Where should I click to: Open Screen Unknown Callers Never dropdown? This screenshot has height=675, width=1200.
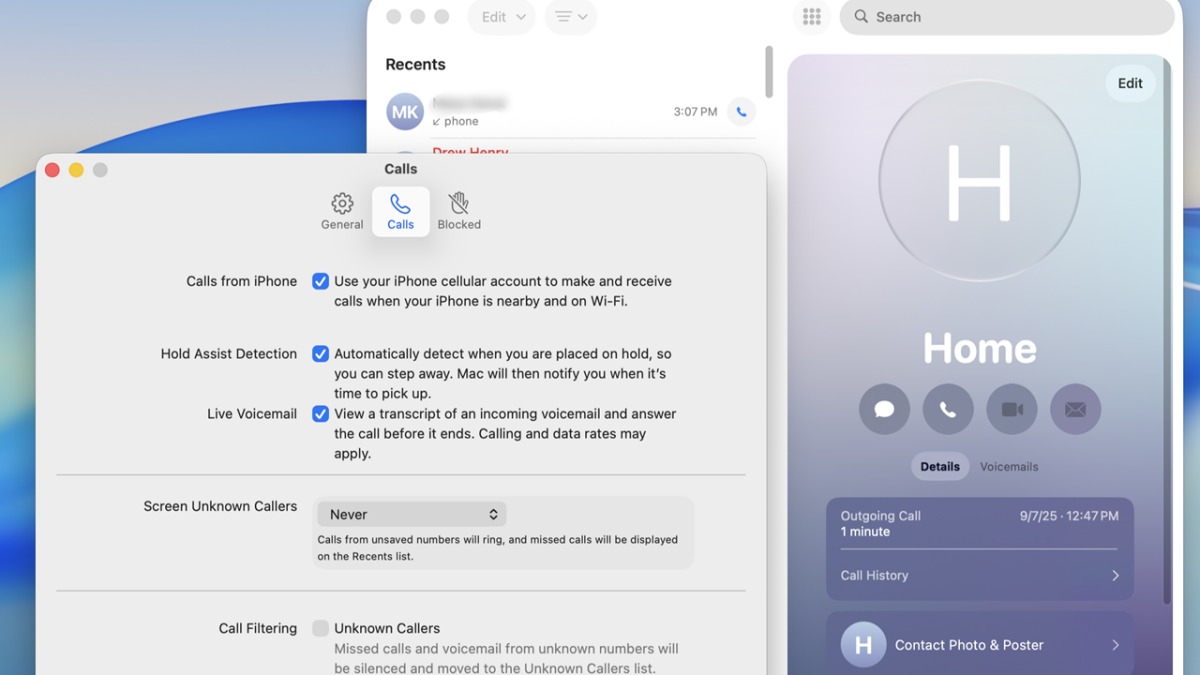(x=412, y=514)
